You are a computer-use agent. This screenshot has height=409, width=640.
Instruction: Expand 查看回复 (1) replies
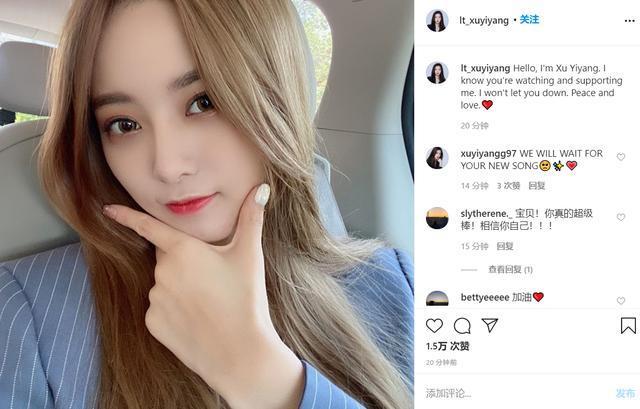(510, 269)
